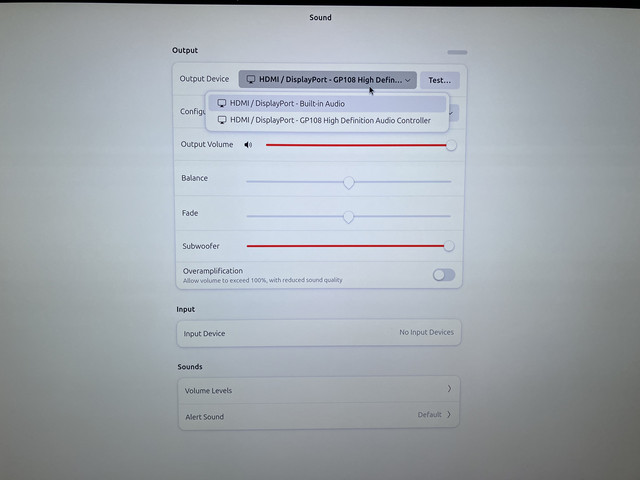Click the "Sound" window title

(x=320, y=18)
